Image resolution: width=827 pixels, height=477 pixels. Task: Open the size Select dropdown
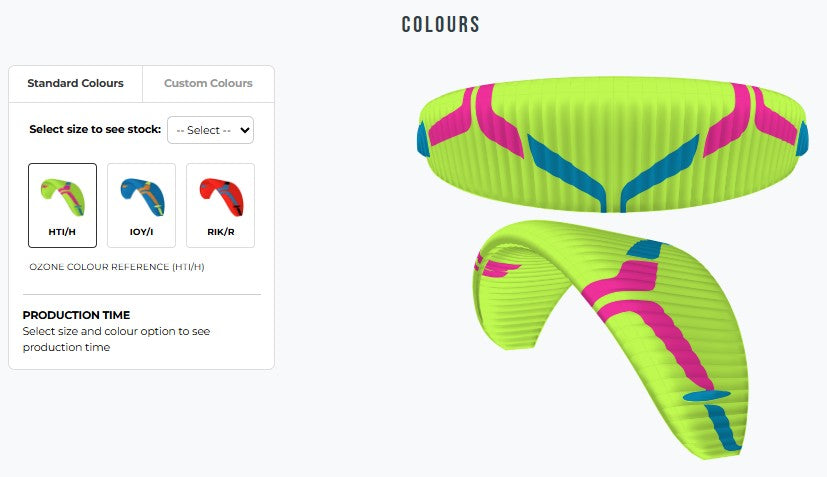[210, 130]
